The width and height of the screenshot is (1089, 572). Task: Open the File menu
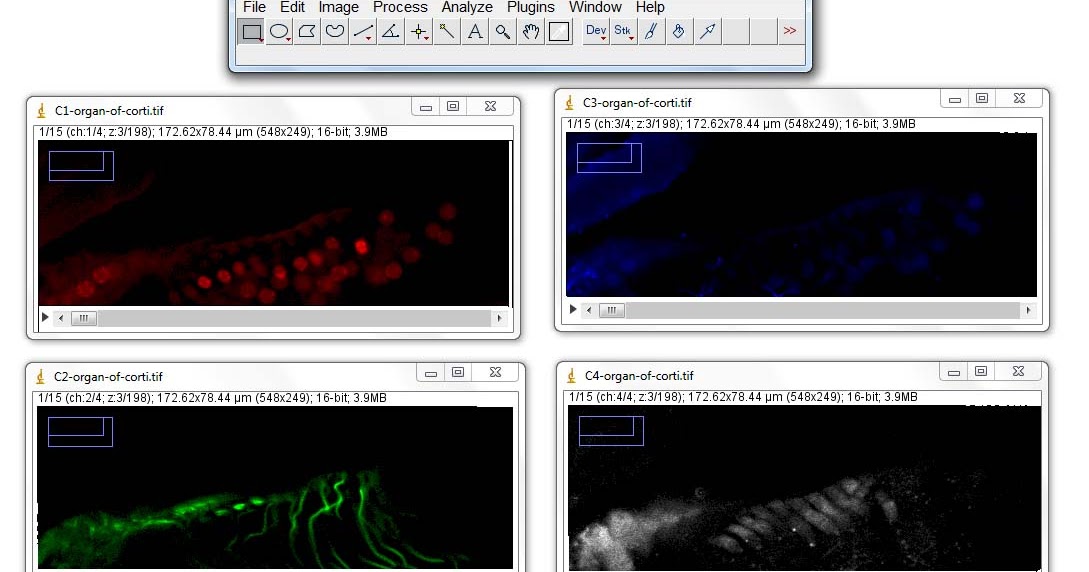click(254, 7)
